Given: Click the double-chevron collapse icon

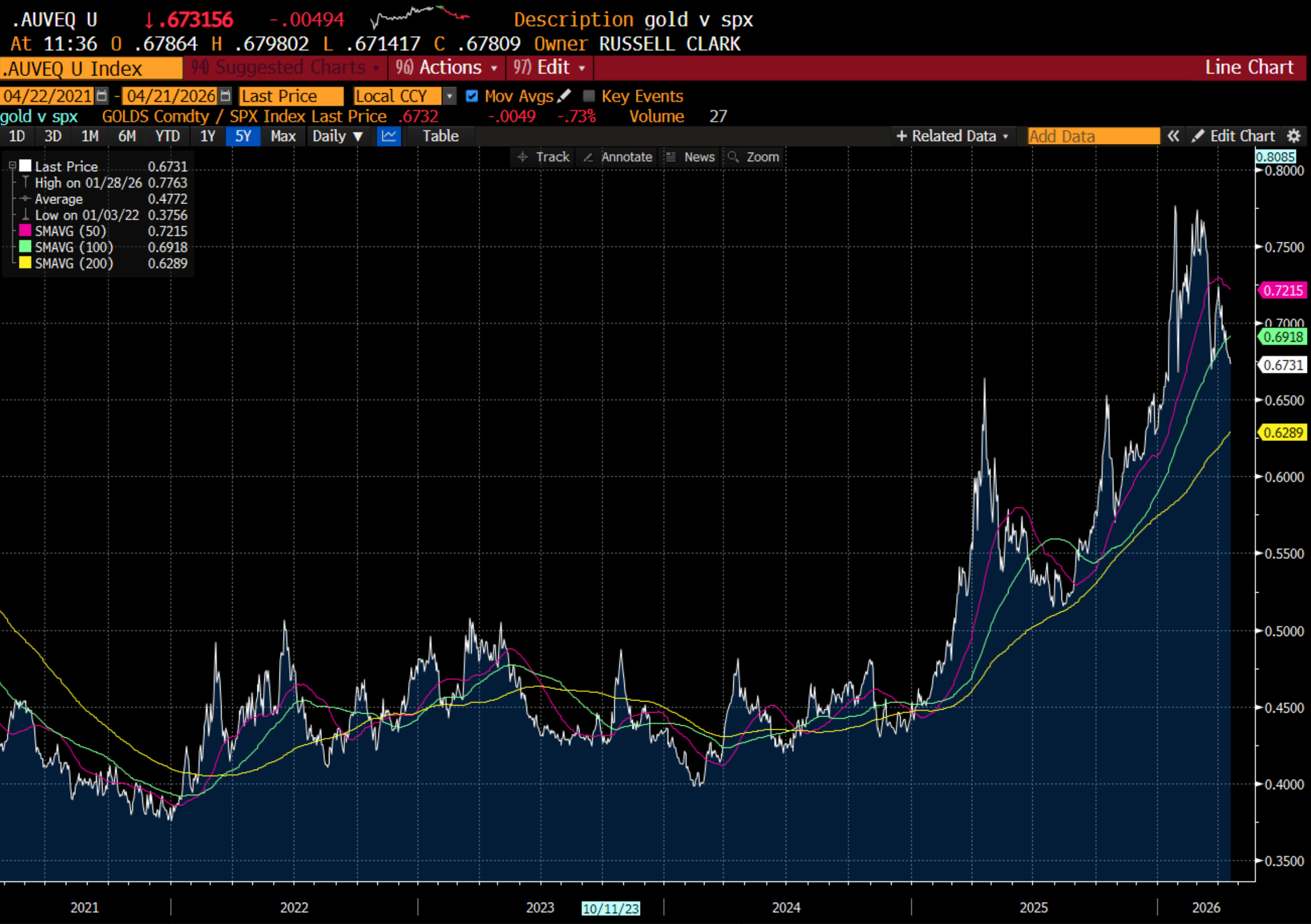Looking at the screenshot, I should pos(1173,137).
